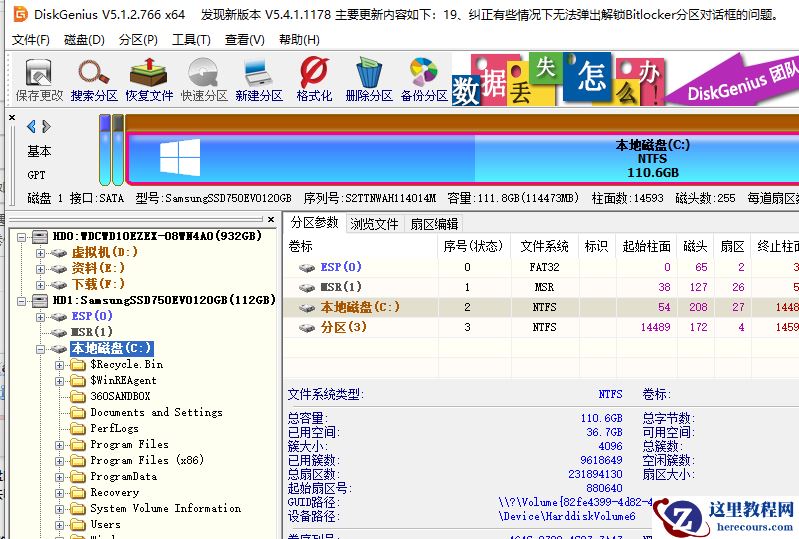Click the ProgramData folder icon

[x=78, y=477]
